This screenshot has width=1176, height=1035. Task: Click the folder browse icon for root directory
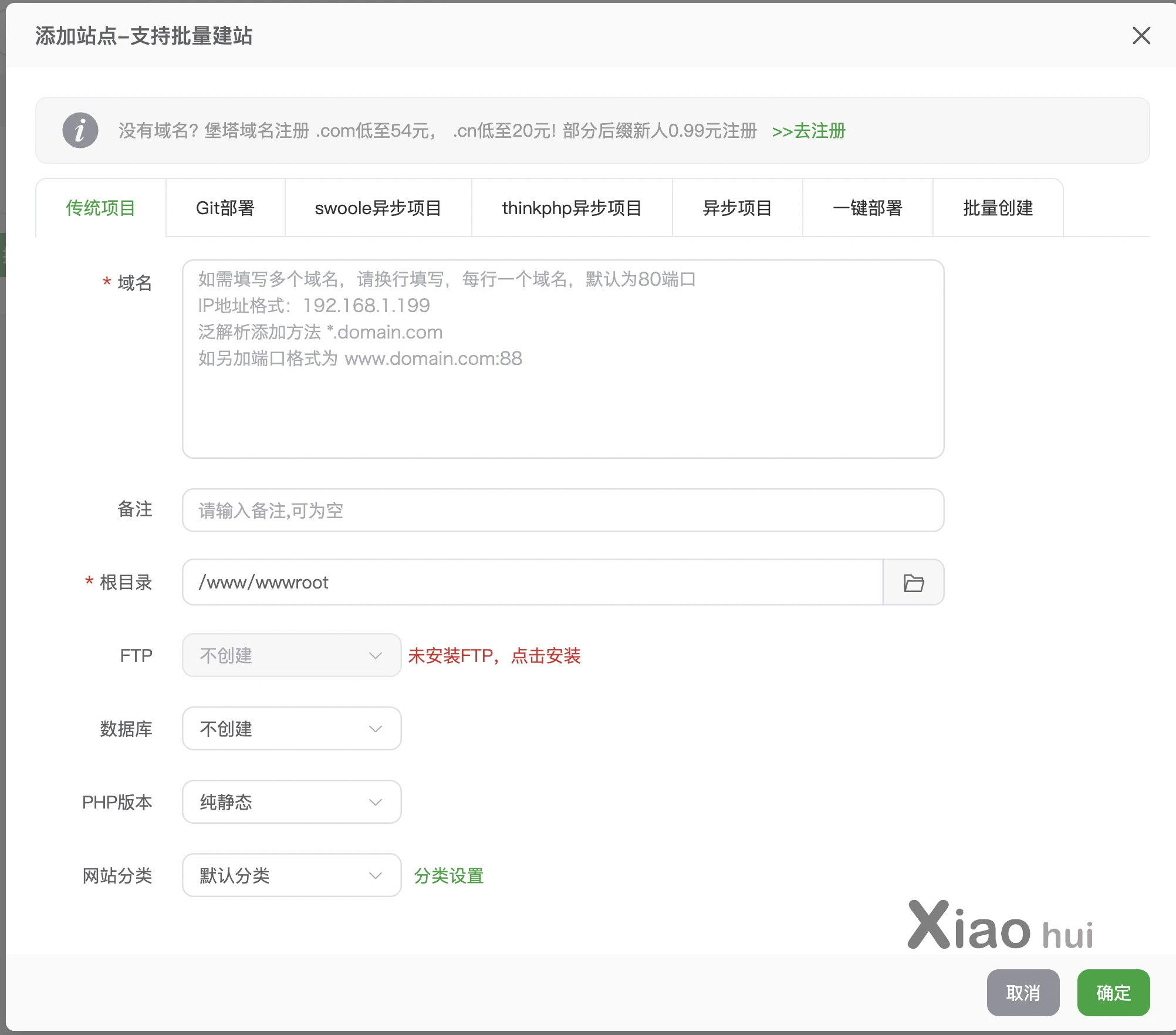coord(913,583)
